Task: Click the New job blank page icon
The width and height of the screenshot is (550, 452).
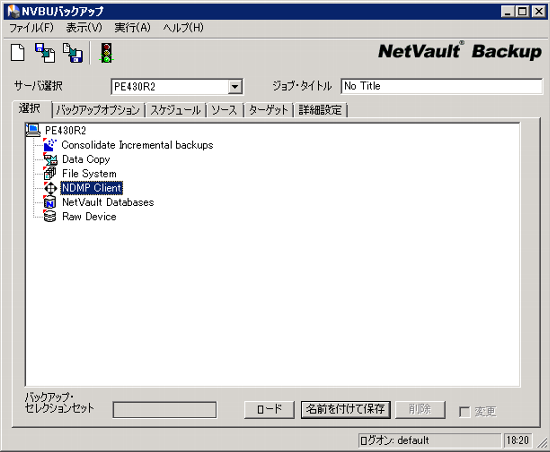Action: (18, 53)
